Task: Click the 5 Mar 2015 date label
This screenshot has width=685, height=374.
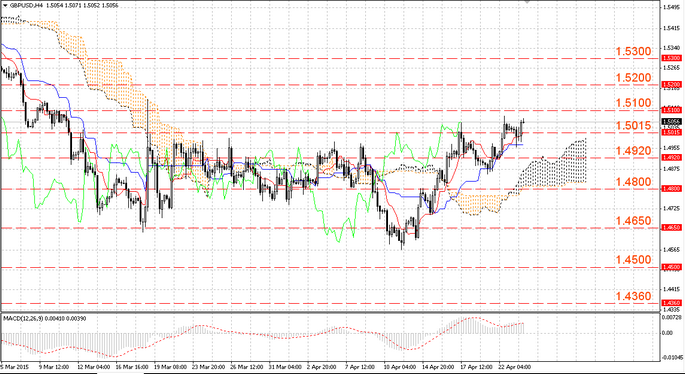Action: pos(14,367)
